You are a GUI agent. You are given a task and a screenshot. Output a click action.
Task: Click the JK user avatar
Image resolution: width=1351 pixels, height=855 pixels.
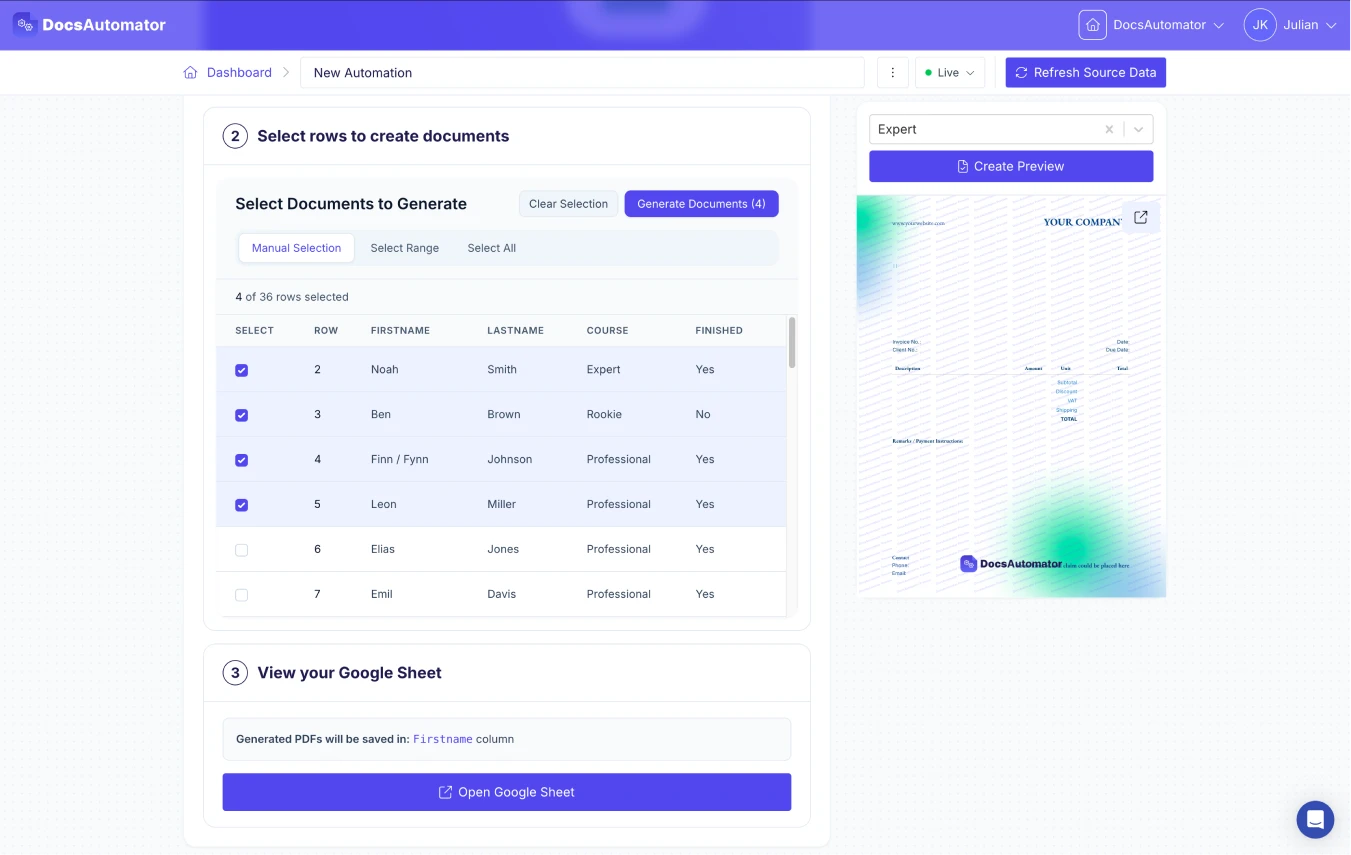tap(1260, 25)
